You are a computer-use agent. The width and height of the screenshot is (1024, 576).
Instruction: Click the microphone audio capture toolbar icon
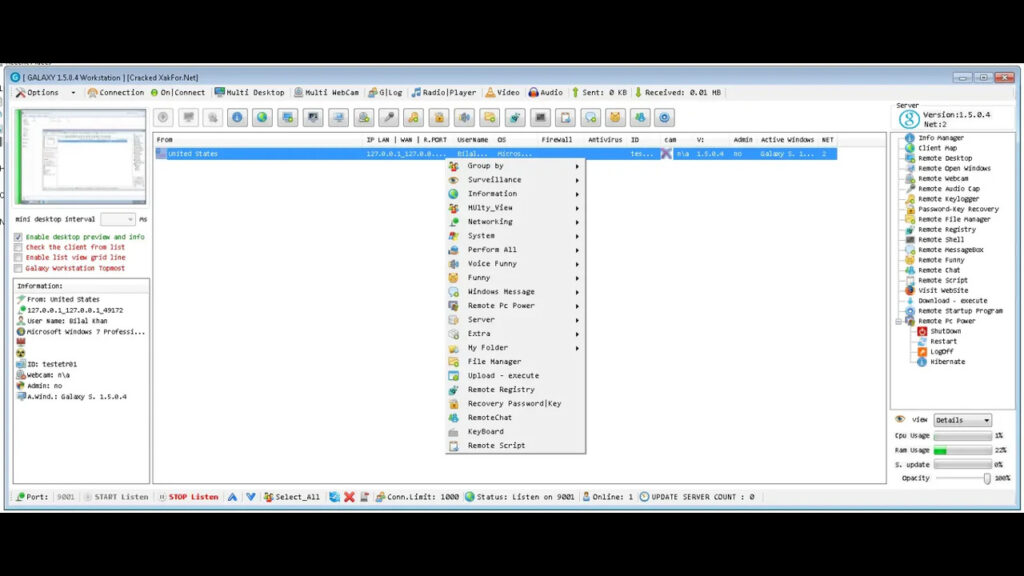(x=389, y=118)
